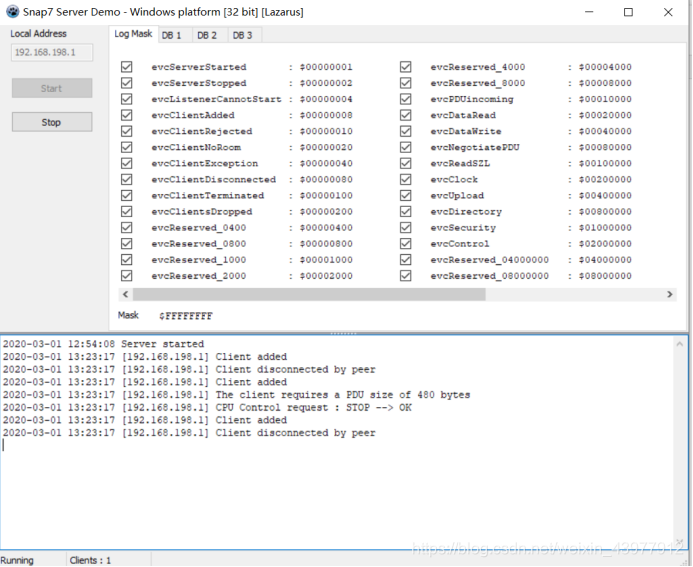This screenshot has height=567, width=693.
Task: Click the greyed-out Start button
Action: click(52, 88)
